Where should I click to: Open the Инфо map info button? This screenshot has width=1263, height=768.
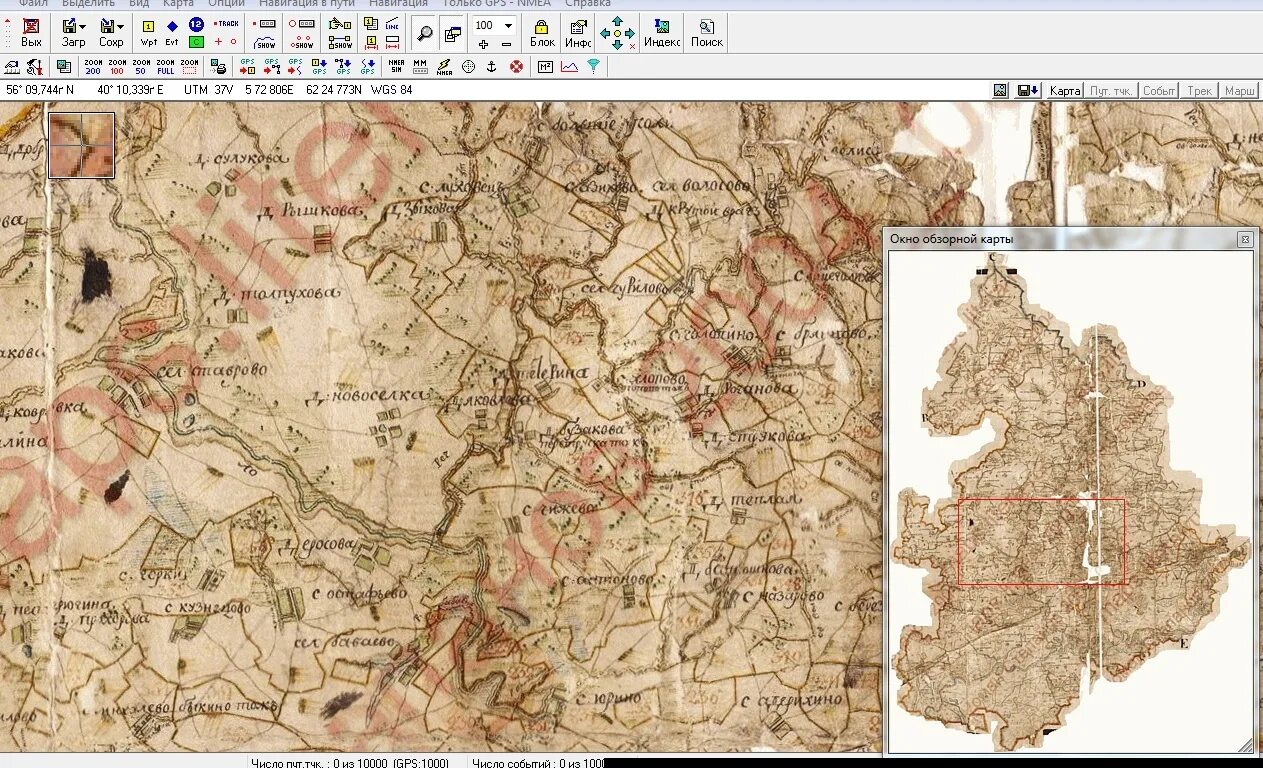578,33
